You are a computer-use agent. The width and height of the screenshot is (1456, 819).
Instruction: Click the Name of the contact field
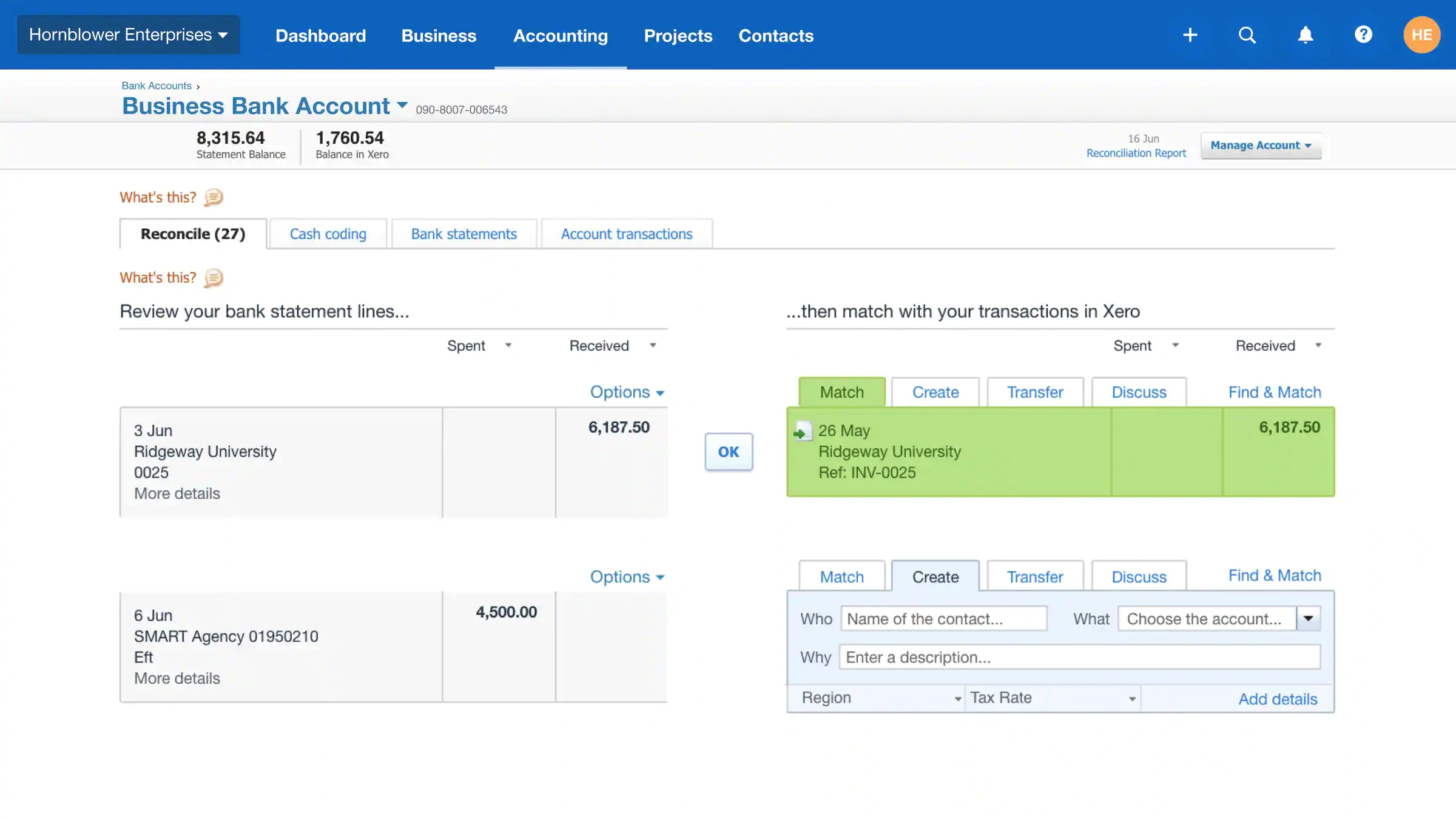[x=943, y=618]
